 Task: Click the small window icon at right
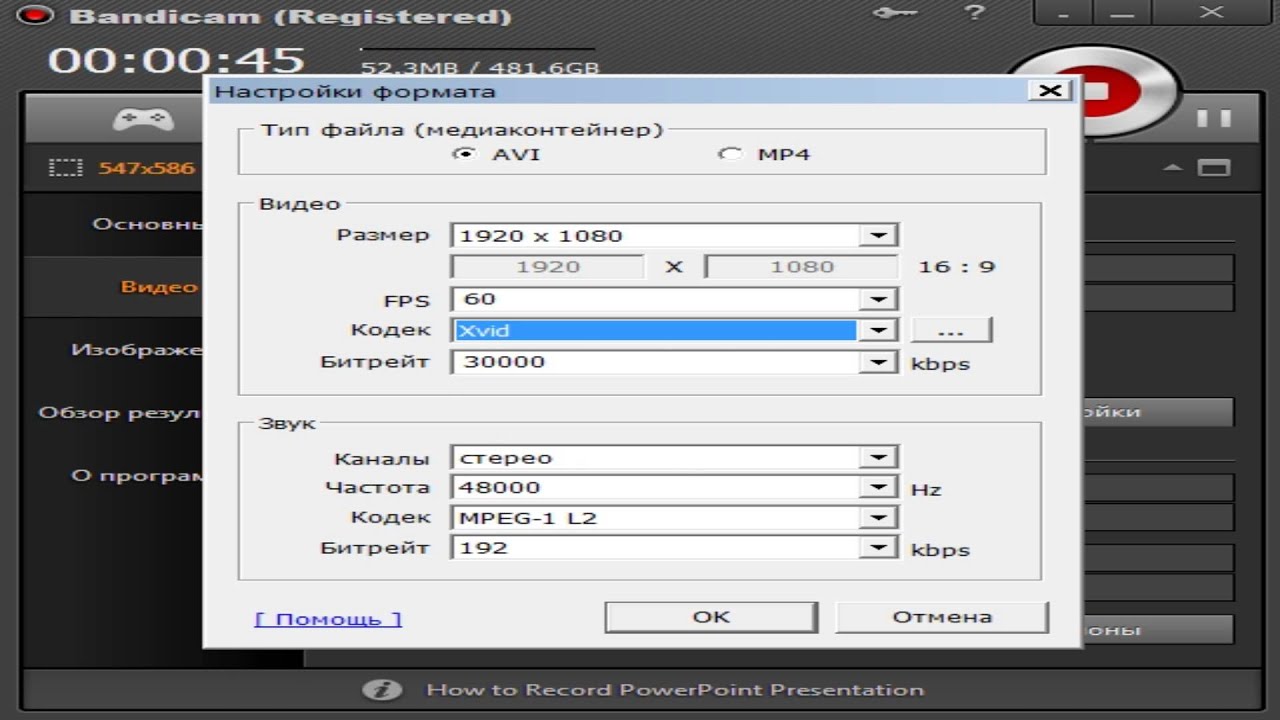(1214, 167)
